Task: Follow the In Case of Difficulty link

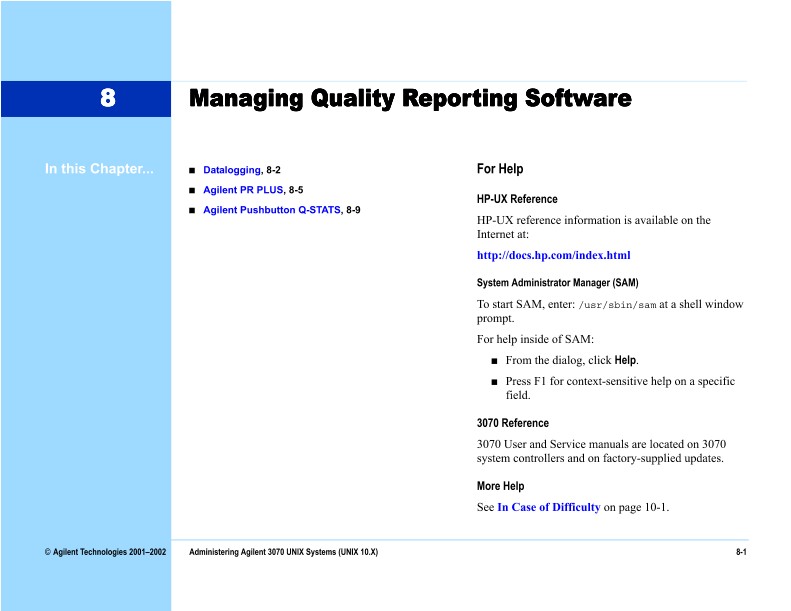Action: 548,507
